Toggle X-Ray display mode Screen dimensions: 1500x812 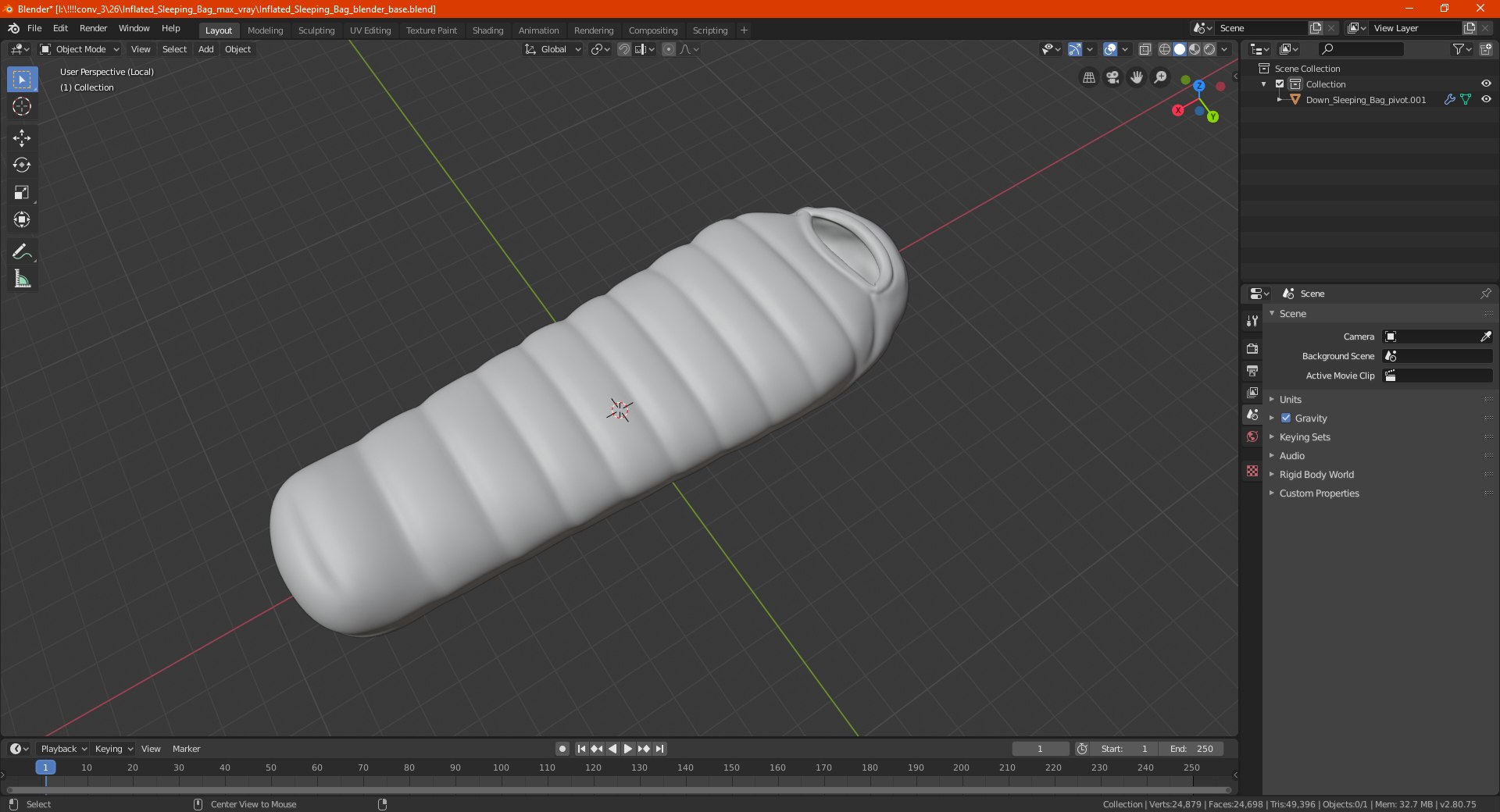tap(1145, 49)
